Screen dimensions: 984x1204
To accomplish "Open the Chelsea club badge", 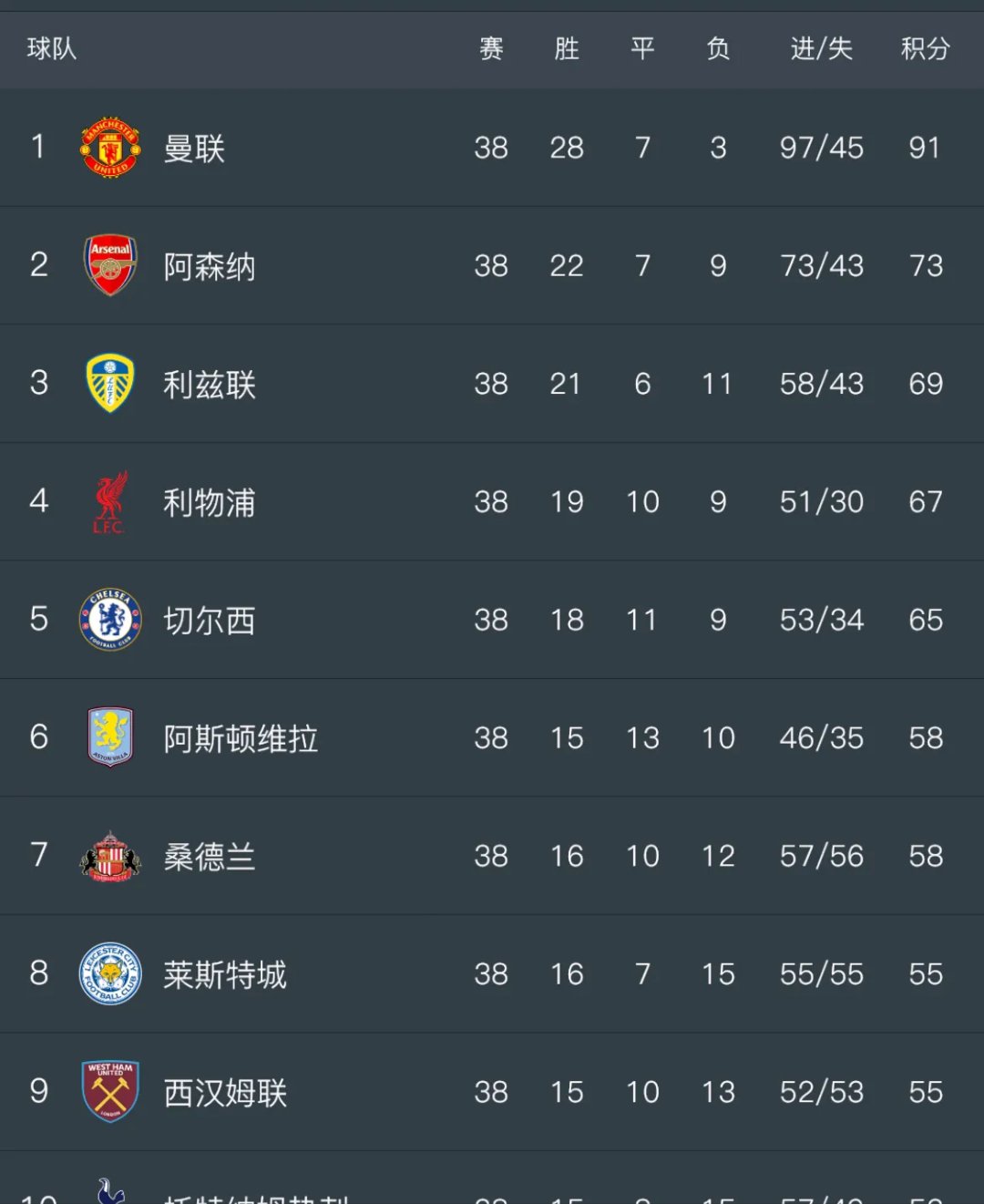I will (x=110, y=620).
